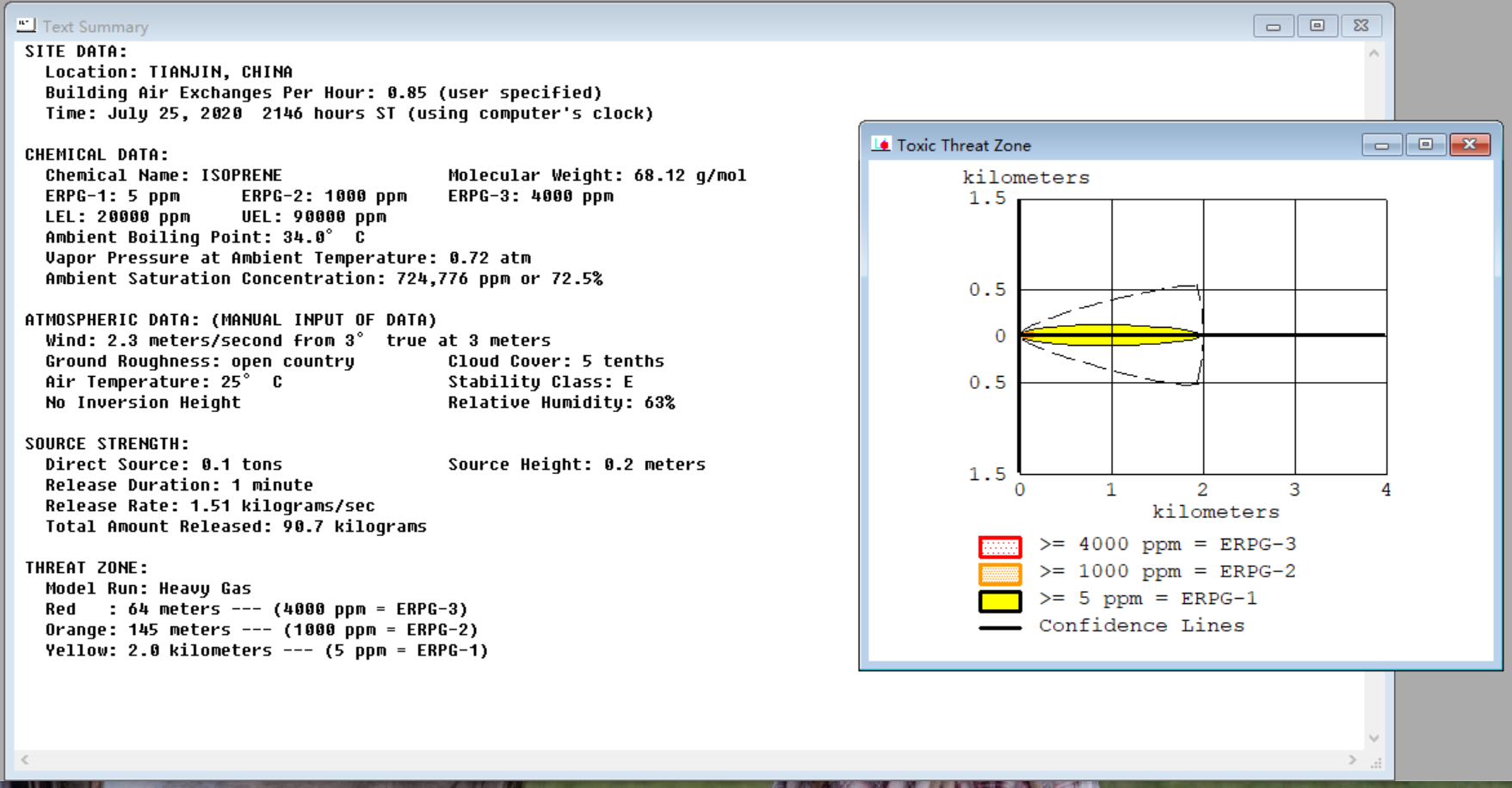
Task: Click the Model Run: Heavy Gas line
Action: point(148,588)
